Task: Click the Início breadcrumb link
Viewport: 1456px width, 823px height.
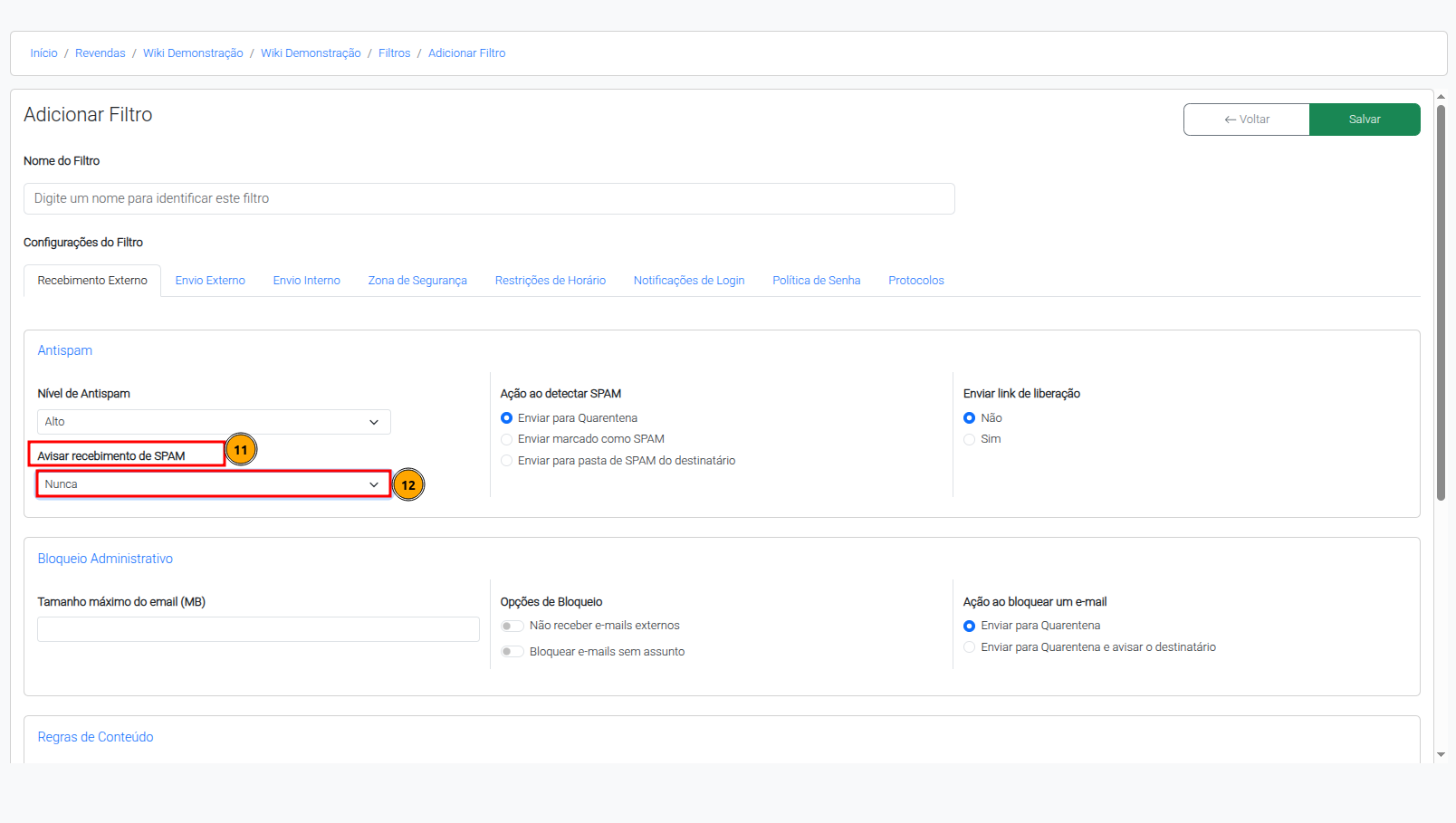Action: (43, 53)
